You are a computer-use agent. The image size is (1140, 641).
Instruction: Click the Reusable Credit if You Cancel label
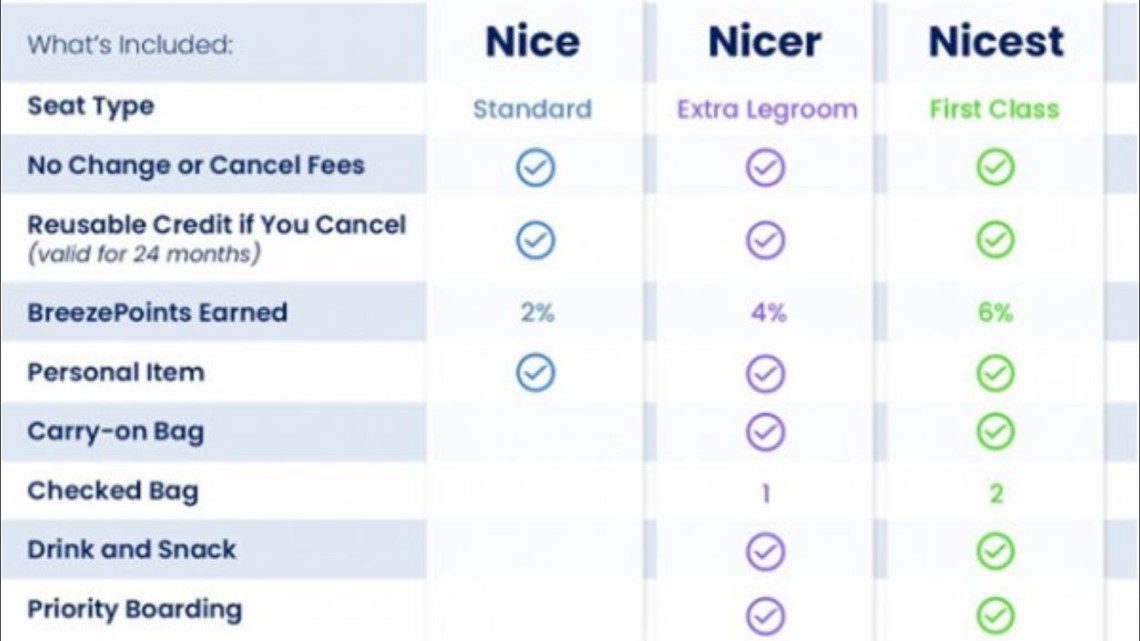[x=217, y=225]
